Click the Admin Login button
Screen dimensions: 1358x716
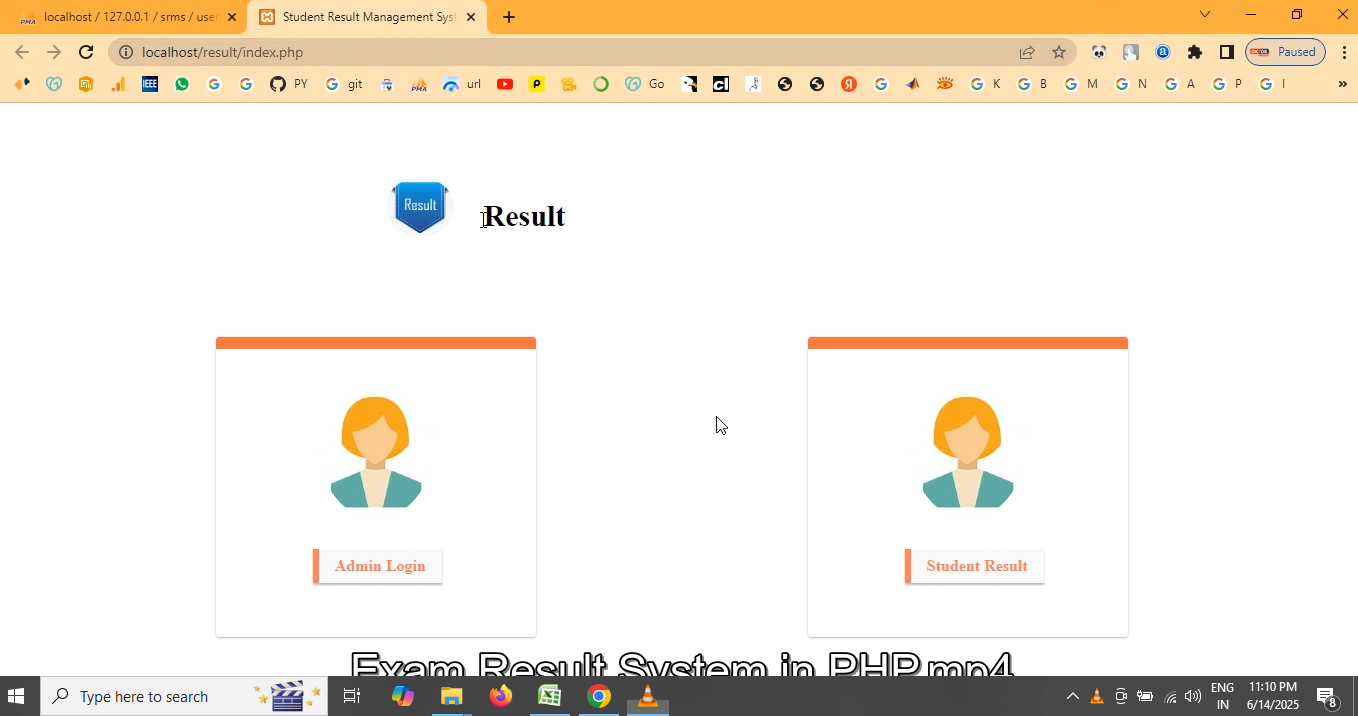click(x=379, y=566)
